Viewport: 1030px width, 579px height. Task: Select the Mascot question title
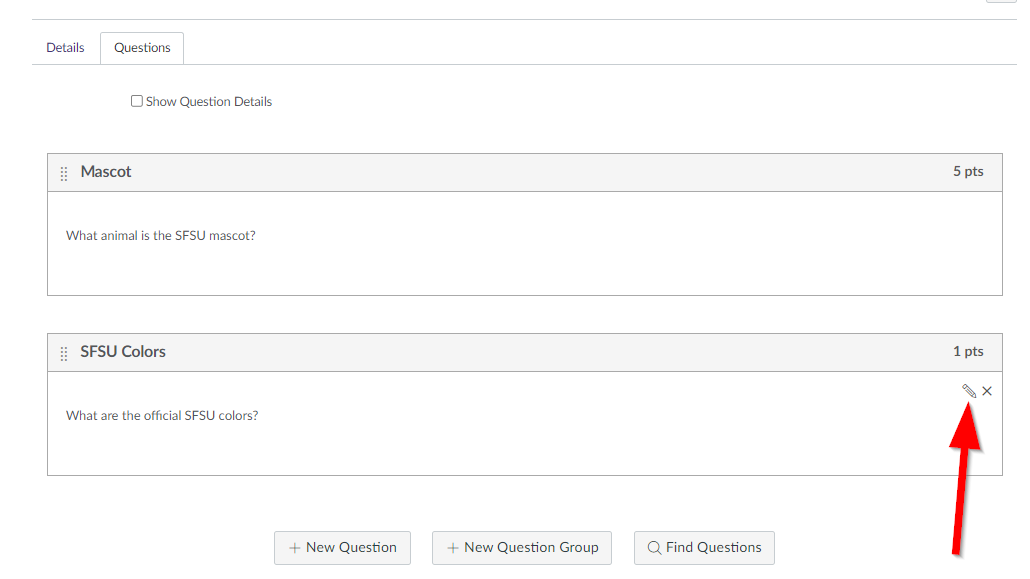point(106,171)
